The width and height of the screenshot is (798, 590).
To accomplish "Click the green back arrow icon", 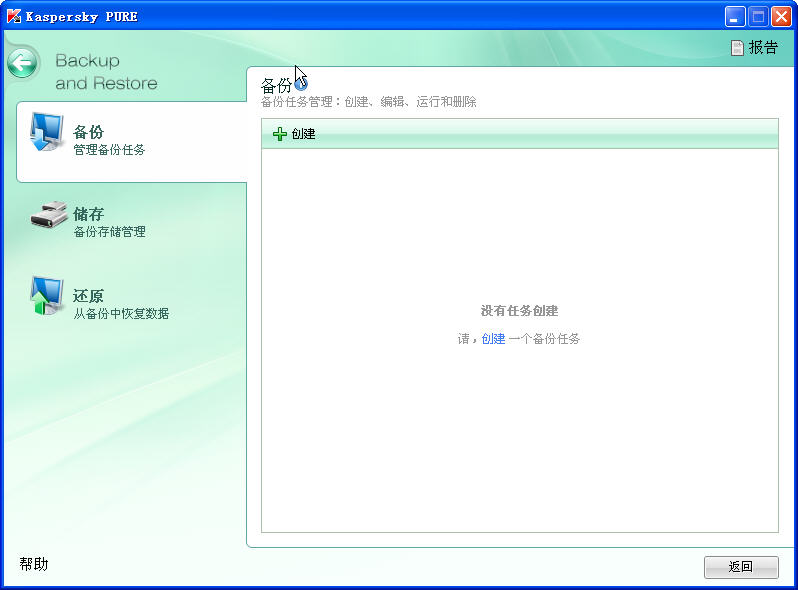I will pyautogui.click(x=23, y=63).
